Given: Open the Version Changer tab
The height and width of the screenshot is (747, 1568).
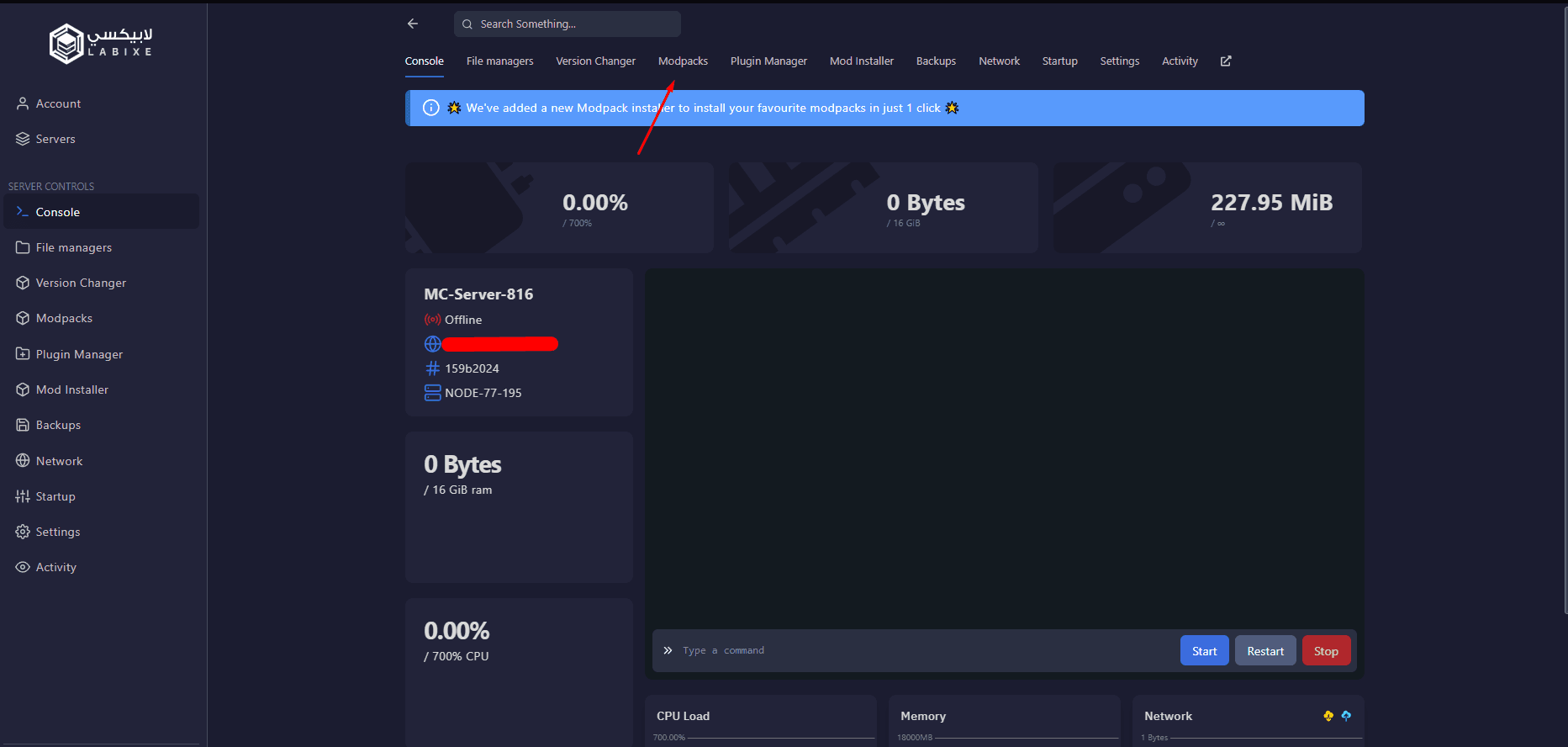Looking at the screenshot, I should (x=595, y=61).
